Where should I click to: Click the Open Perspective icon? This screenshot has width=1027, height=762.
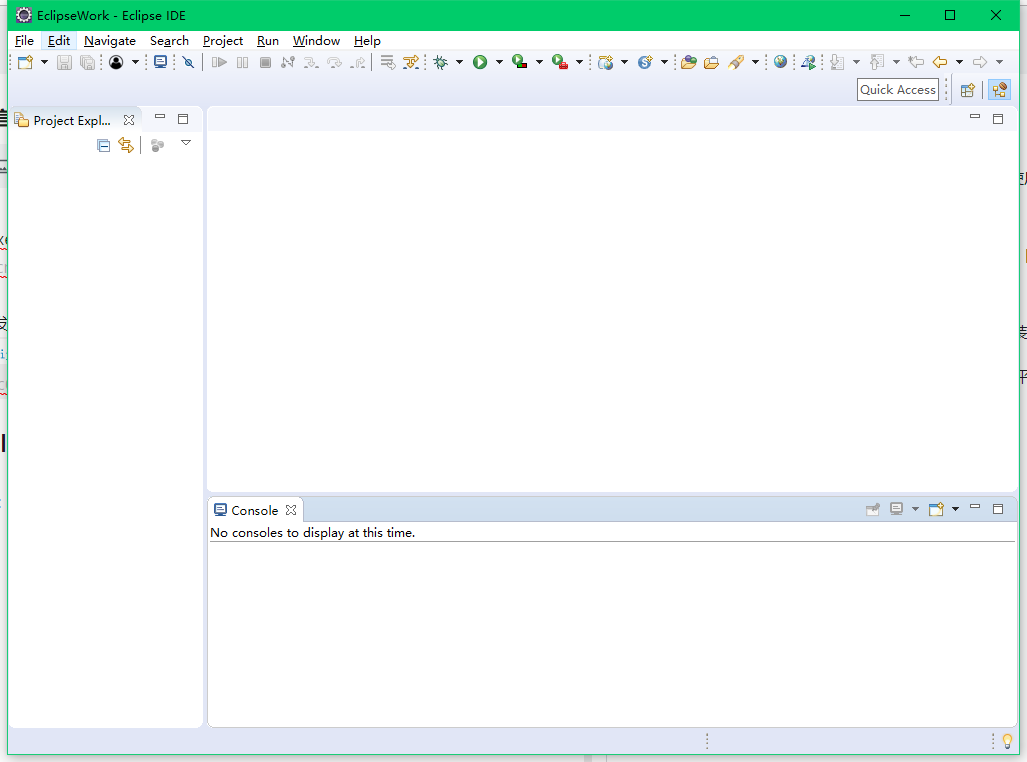click(x=967, y=90)
